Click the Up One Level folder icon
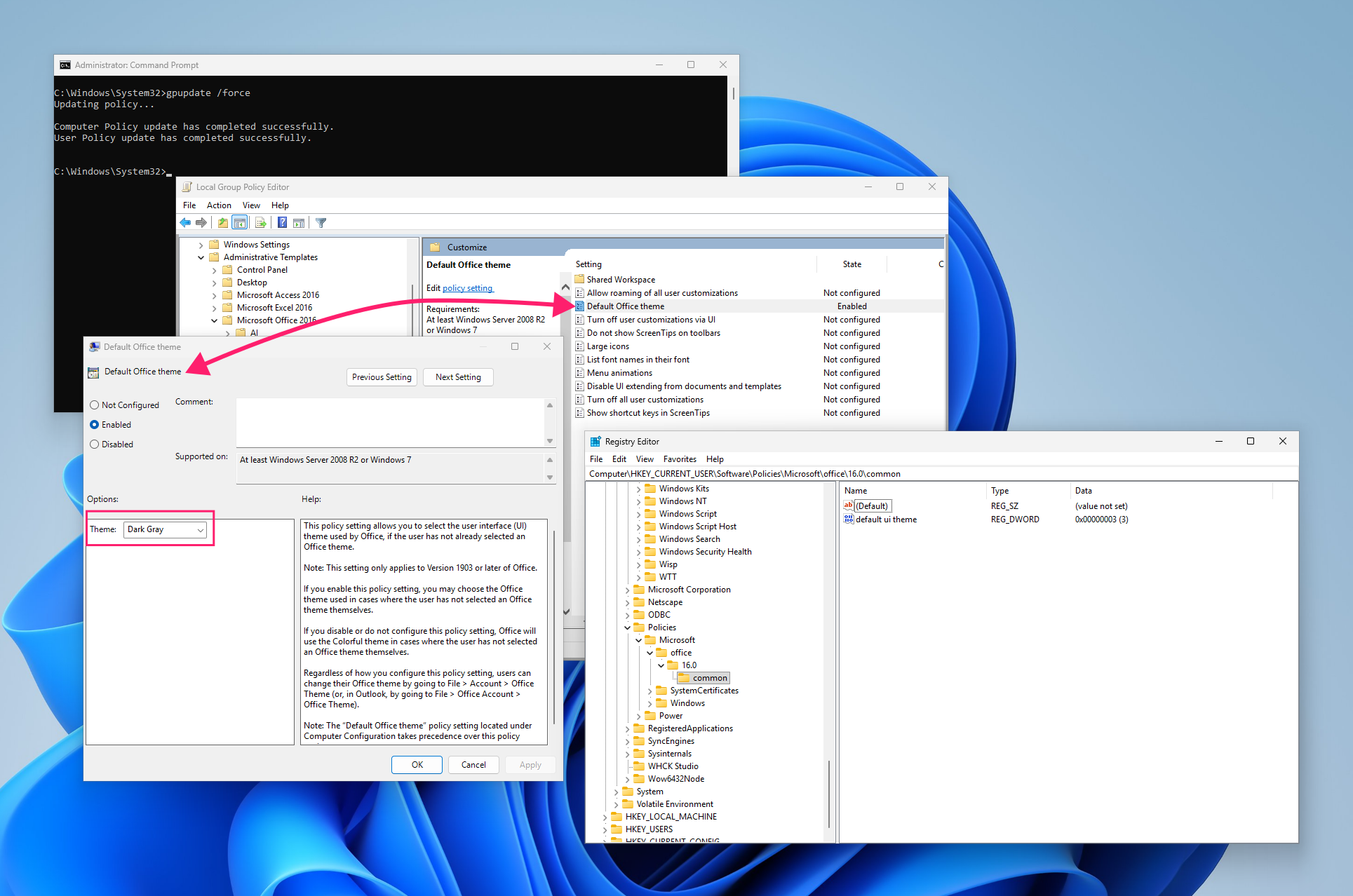This screenshot has width=1353, height=896. click(x=222, y=223)
